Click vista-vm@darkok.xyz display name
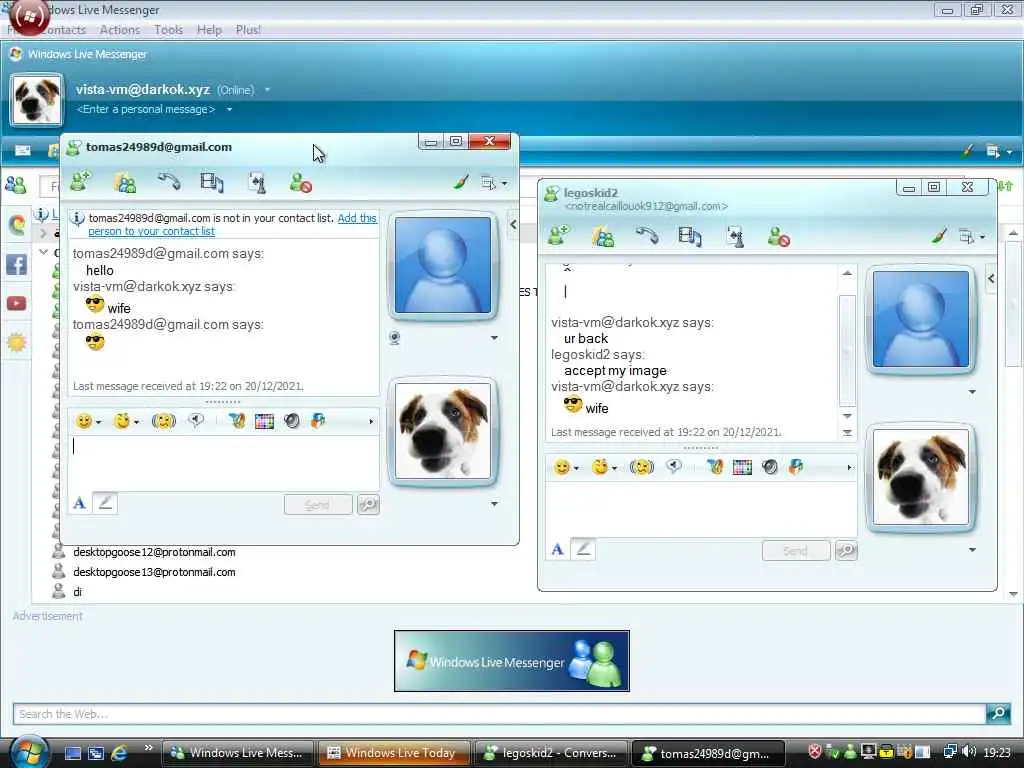 (x=142, y=89)
